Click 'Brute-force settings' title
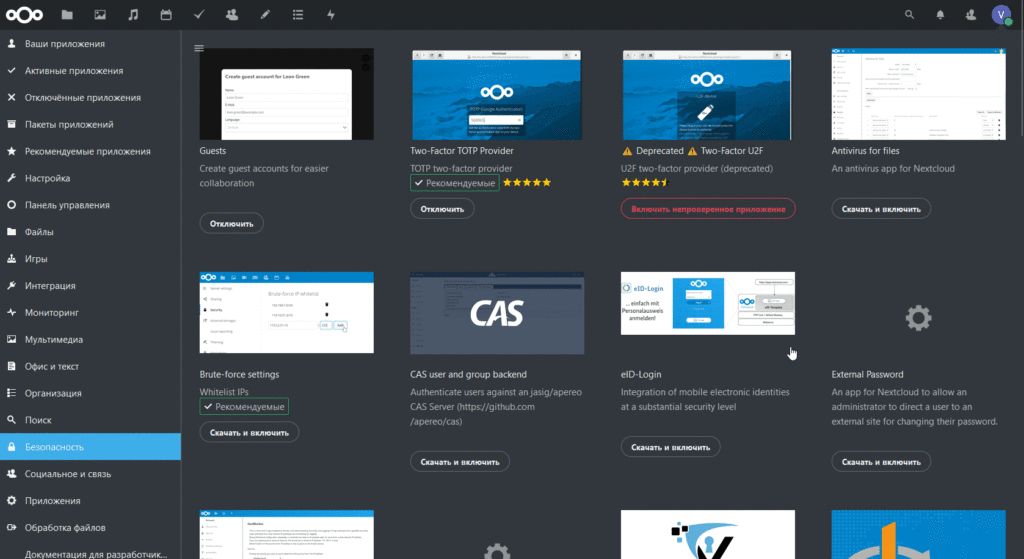The height and width of the screenshot is (559, 1024). pyautogui.click(x=239, y=374)
